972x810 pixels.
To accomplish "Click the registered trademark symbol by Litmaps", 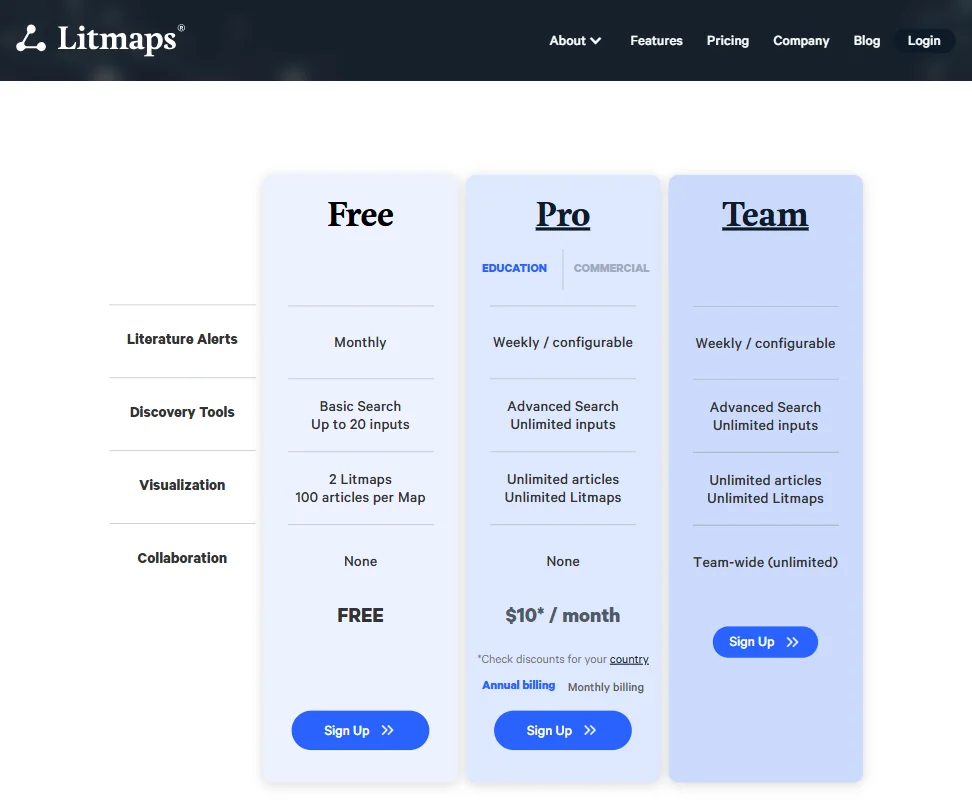I will (x=181, y=28).
